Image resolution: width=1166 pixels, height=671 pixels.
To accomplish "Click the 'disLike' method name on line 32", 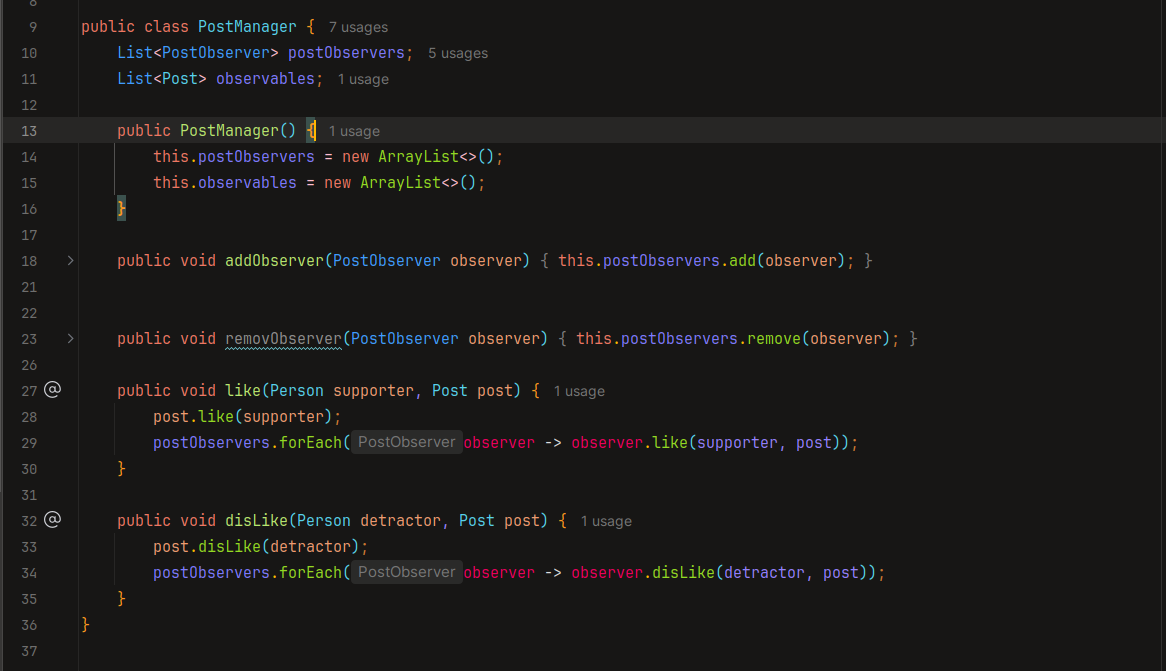I will coord(257,521).
